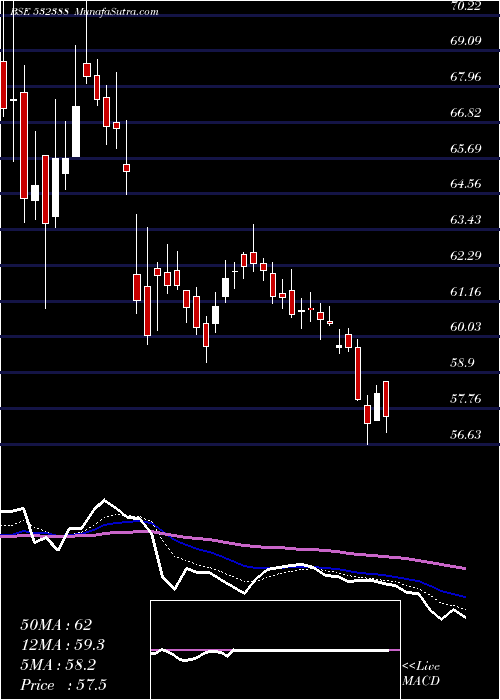
Task: Open the MACD inset chart panel
Action: pyautogui.click(x=275, y=650)
